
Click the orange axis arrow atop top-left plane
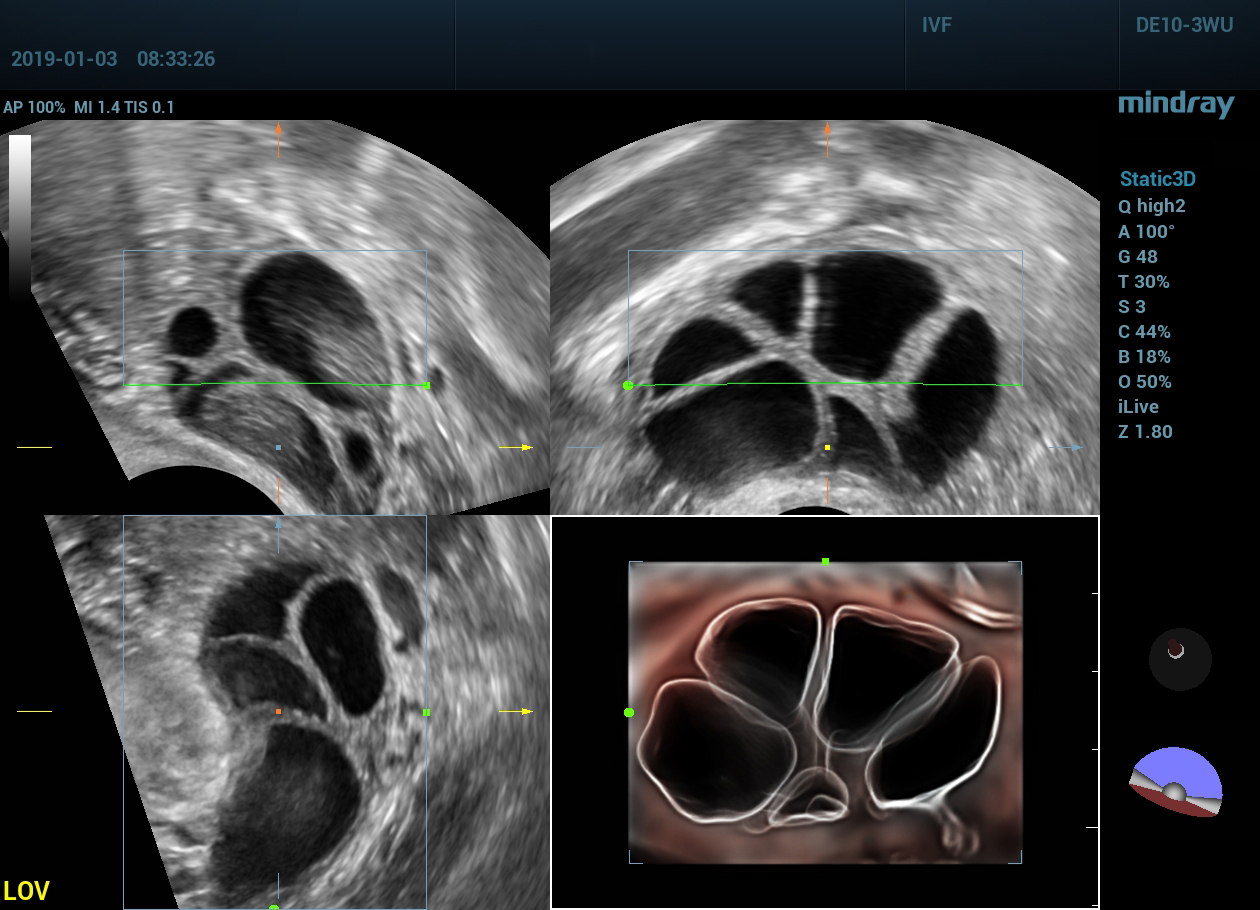pyautogui.click(x=278, y=140)
